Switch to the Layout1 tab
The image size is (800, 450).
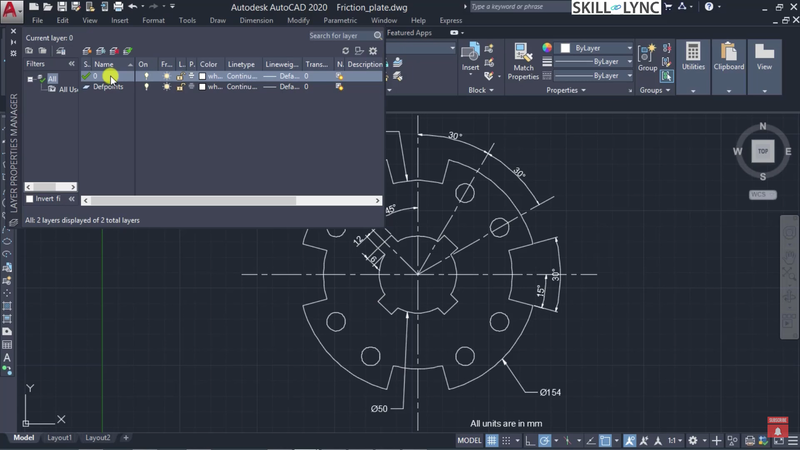point(59,438)
